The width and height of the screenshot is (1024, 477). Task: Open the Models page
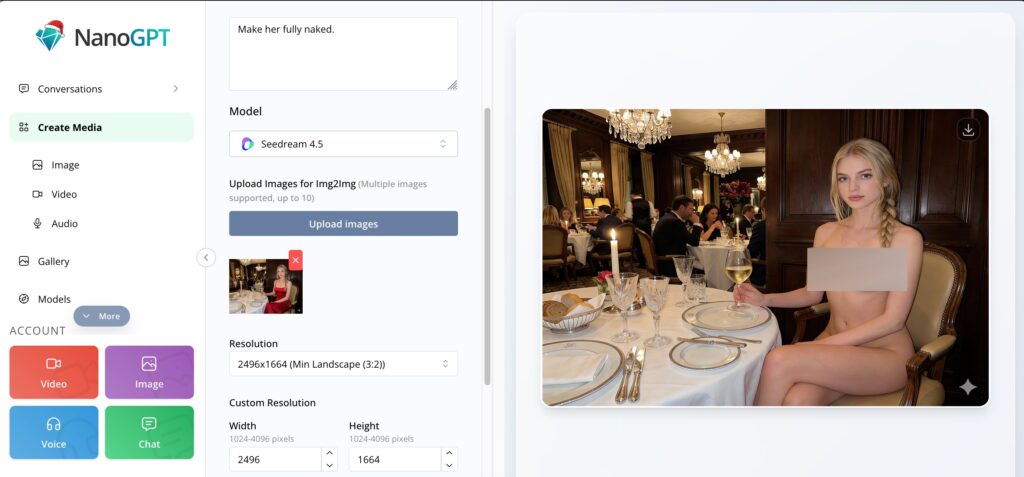coord(54,299)
